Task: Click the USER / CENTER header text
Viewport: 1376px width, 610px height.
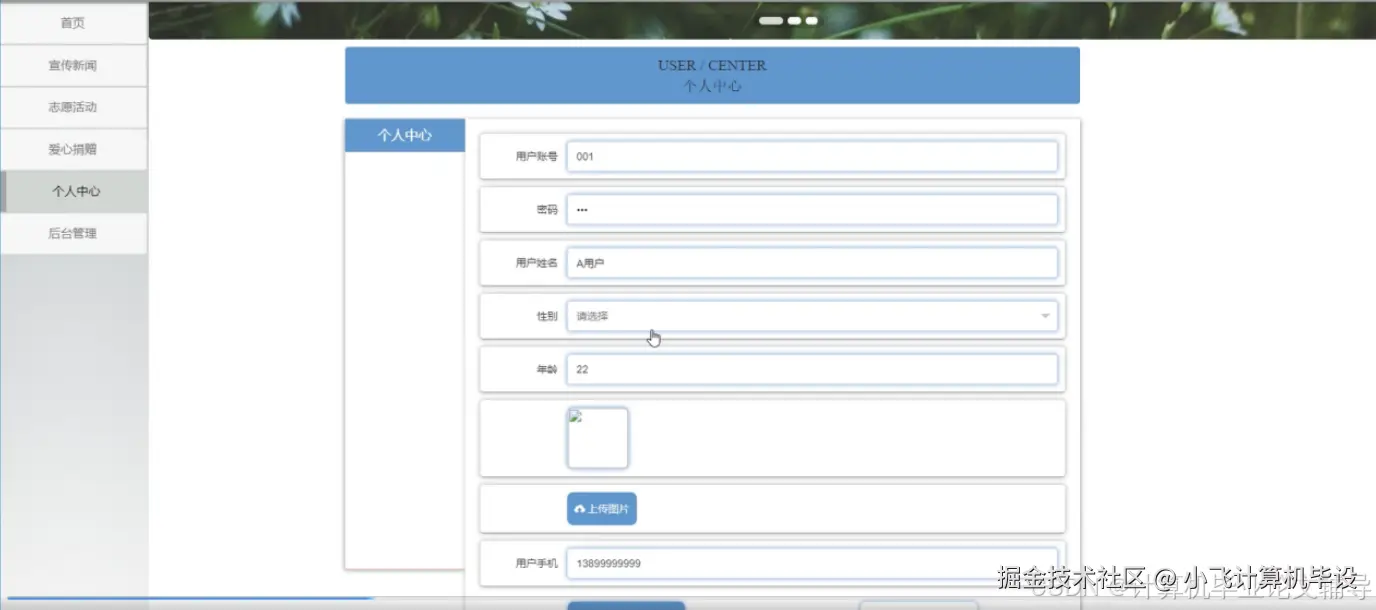Action: pyautogui.click(x=712, y=65)
